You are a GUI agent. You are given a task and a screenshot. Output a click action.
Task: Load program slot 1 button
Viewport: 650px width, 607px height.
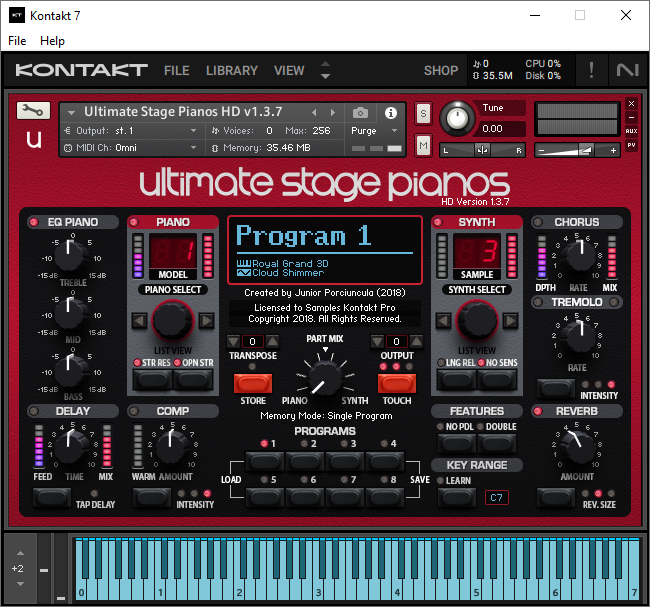click(265, 461)
